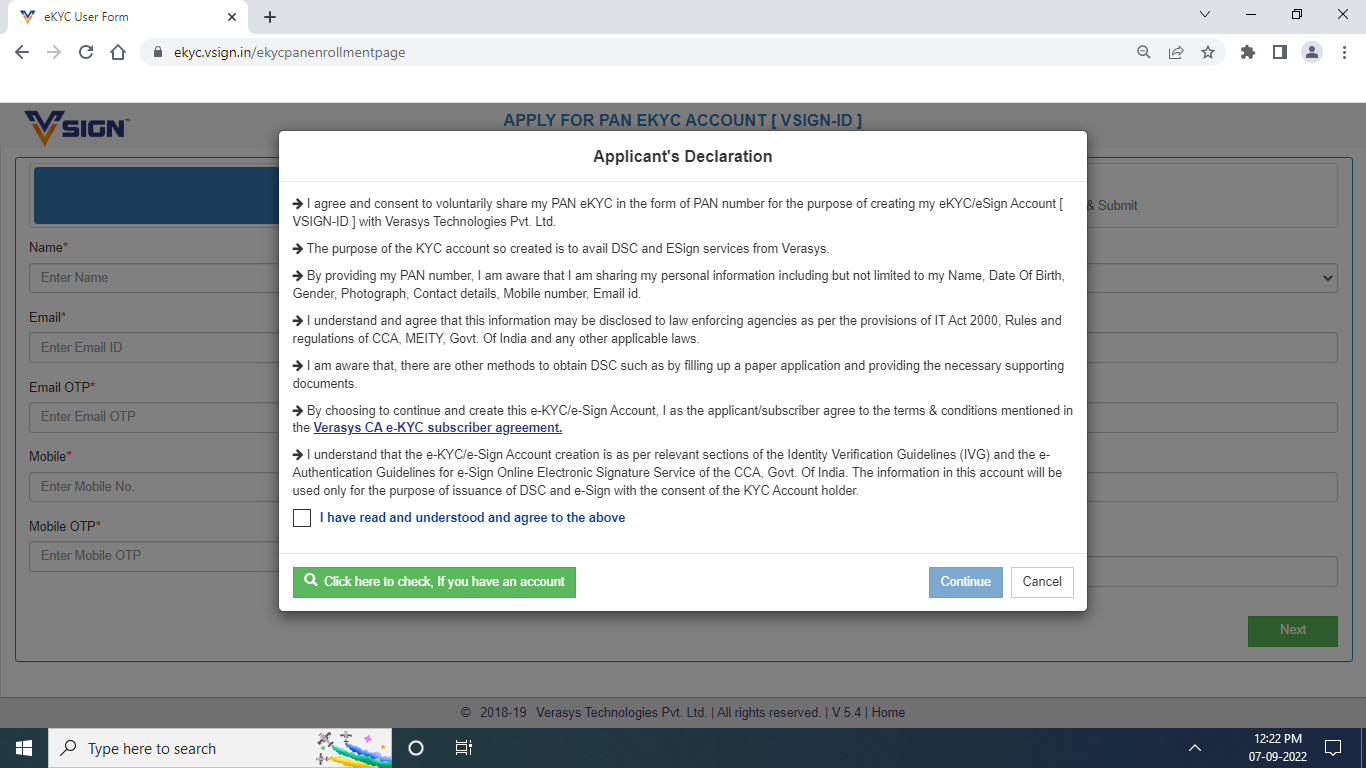Click the Enter Email ID field
This screenshot has height=768, width=1366.
coord(154,348)
